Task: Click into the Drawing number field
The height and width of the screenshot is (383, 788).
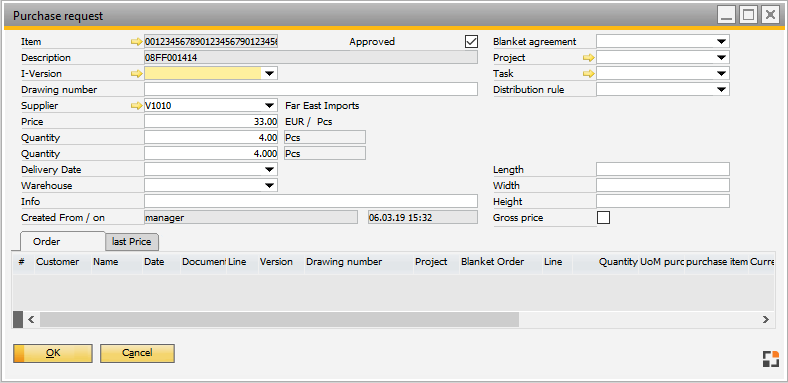Action: click(311, 89)
